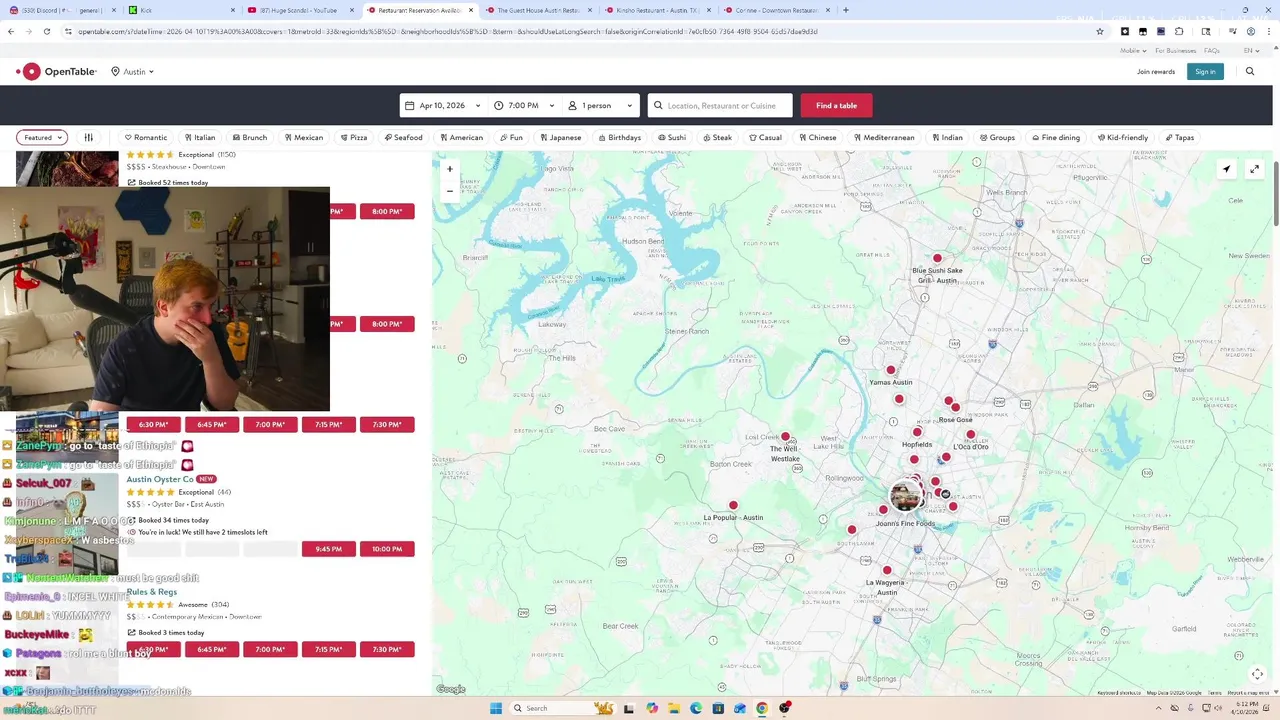Select the L'Oca d'Oro map pin
The height and width of the screenshot is (720, 1280).
[x=970, y=435]
